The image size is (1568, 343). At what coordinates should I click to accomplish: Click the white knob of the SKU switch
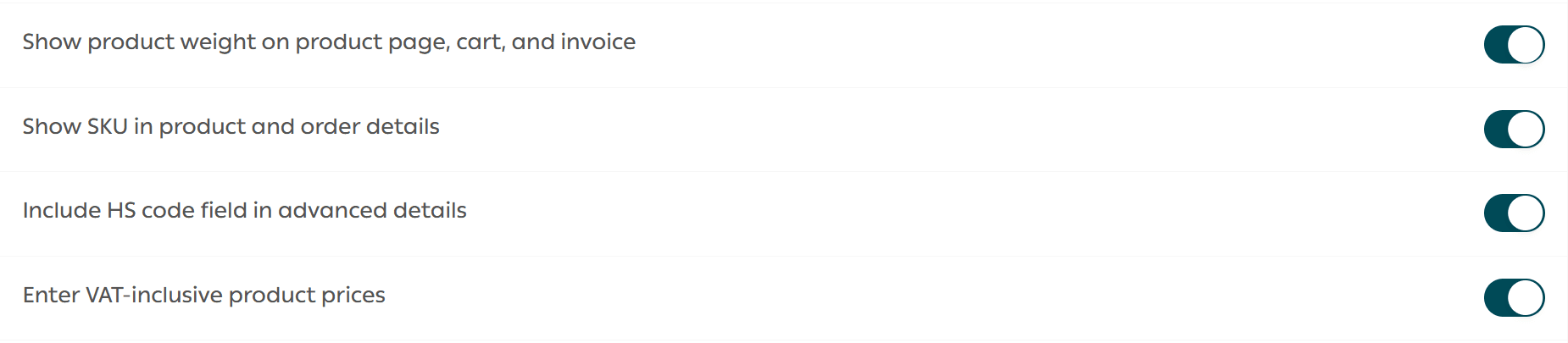(1526, 130)
